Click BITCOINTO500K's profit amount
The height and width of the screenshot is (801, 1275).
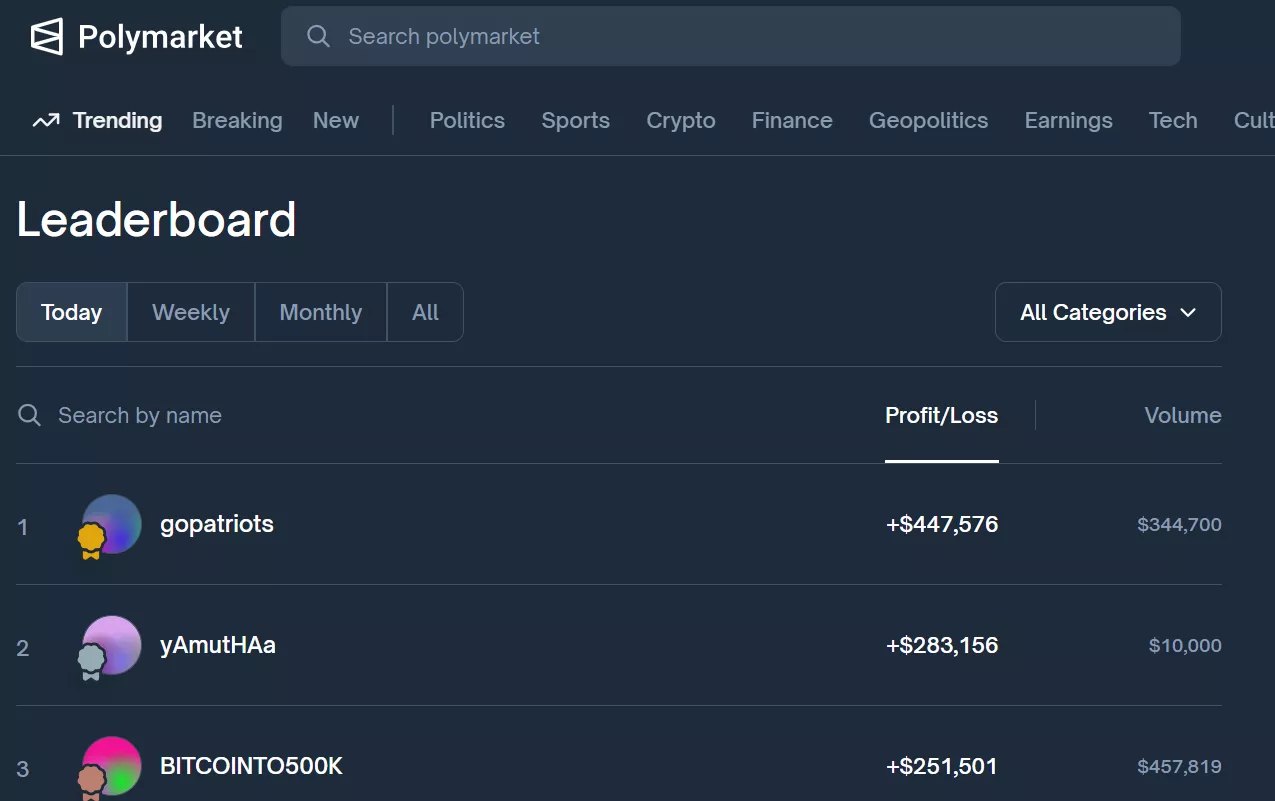tap(941, 765)
